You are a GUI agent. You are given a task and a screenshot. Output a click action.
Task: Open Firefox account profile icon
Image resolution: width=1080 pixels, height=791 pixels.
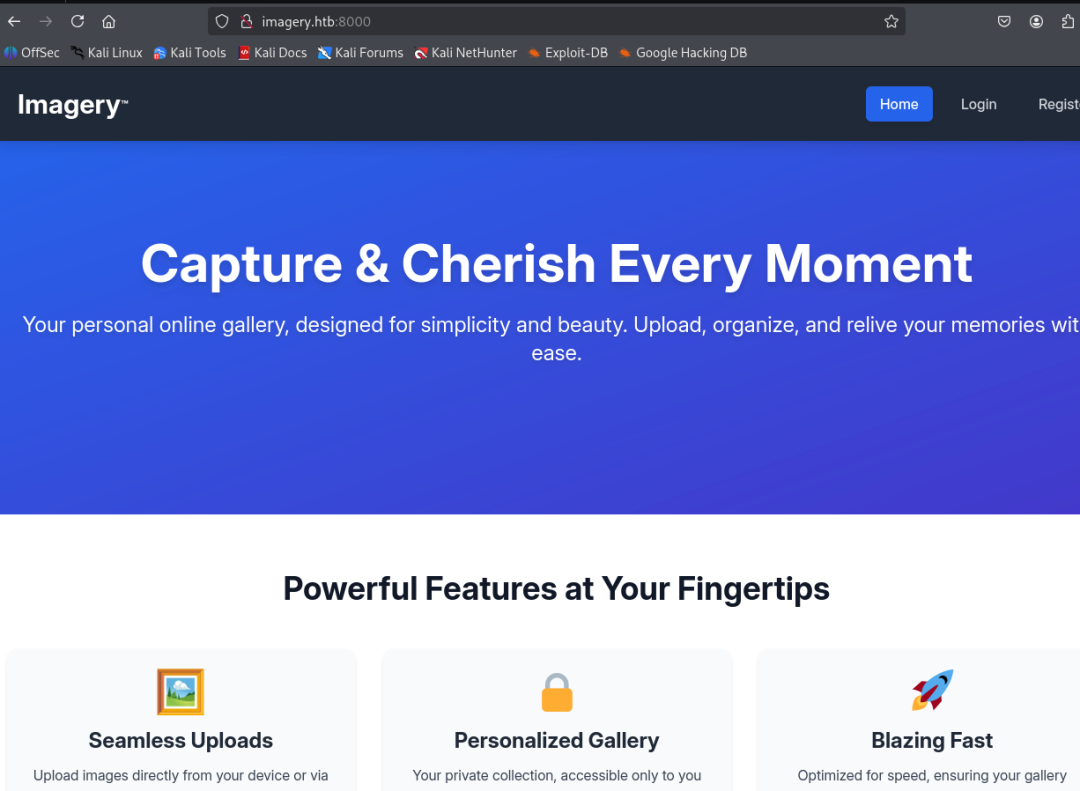[1036, 21]
